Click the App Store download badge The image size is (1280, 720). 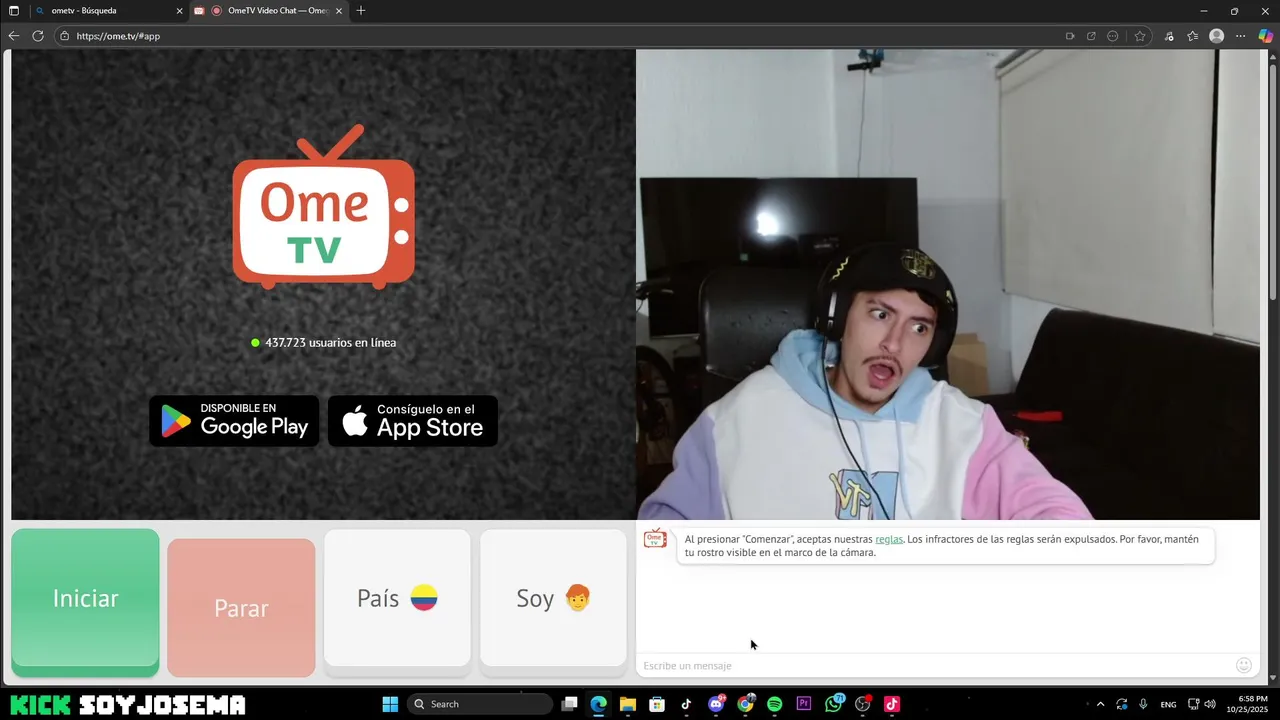tap(413, 420)
